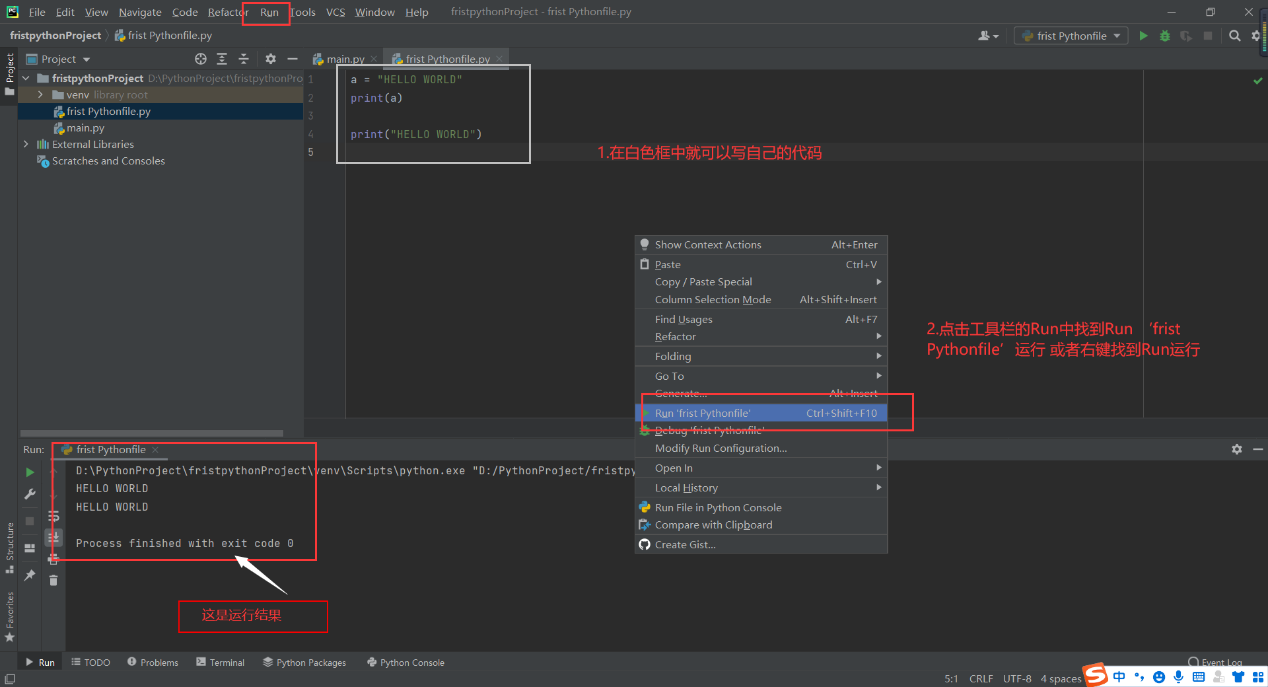Select Run File in Python Console

click(x=761, y=508)
